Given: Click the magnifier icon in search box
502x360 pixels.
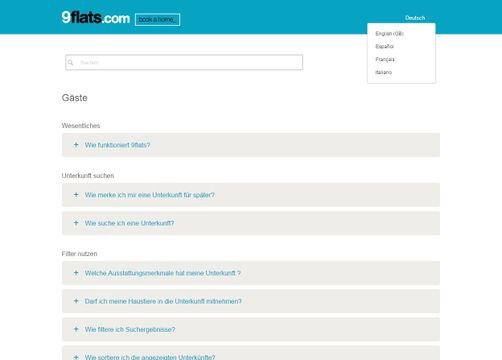Looking at the screenshot, I should coord(70,62).
